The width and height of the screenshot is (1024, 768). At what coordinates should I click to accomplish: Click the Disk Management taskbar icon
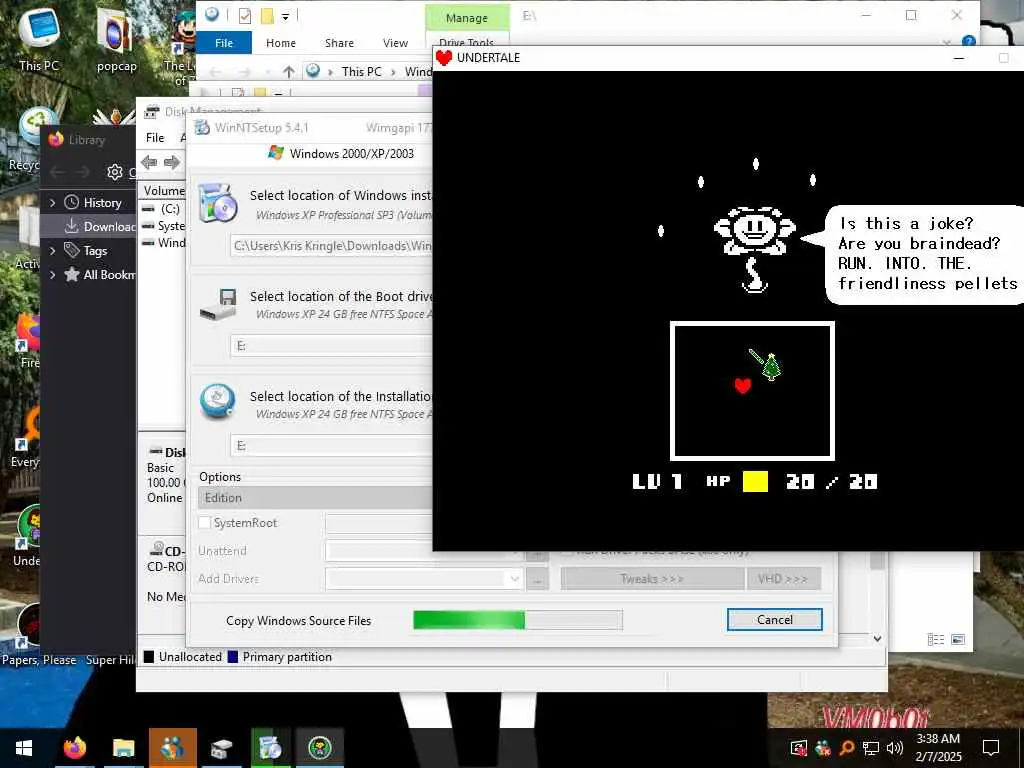point(221,748)
